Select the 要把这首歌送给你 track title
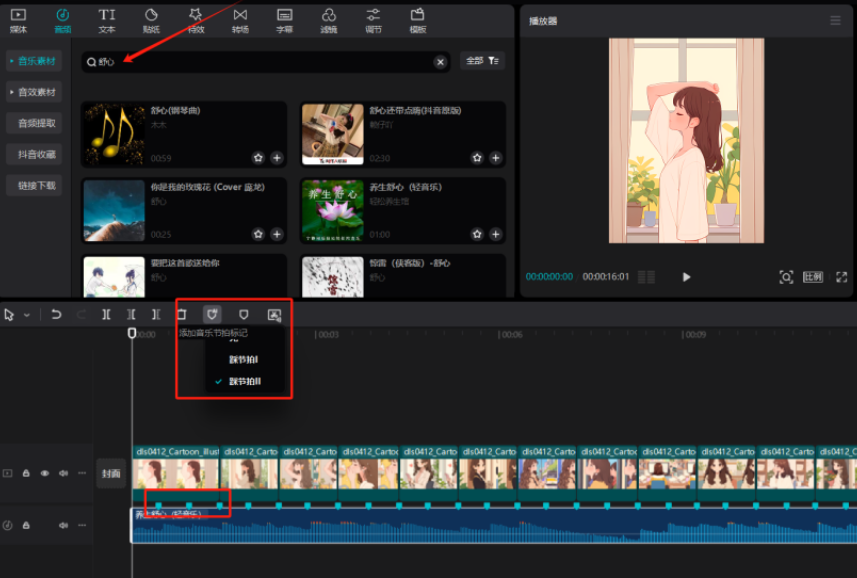The height and width of the screenshot is (578, 857). [185, 263]
